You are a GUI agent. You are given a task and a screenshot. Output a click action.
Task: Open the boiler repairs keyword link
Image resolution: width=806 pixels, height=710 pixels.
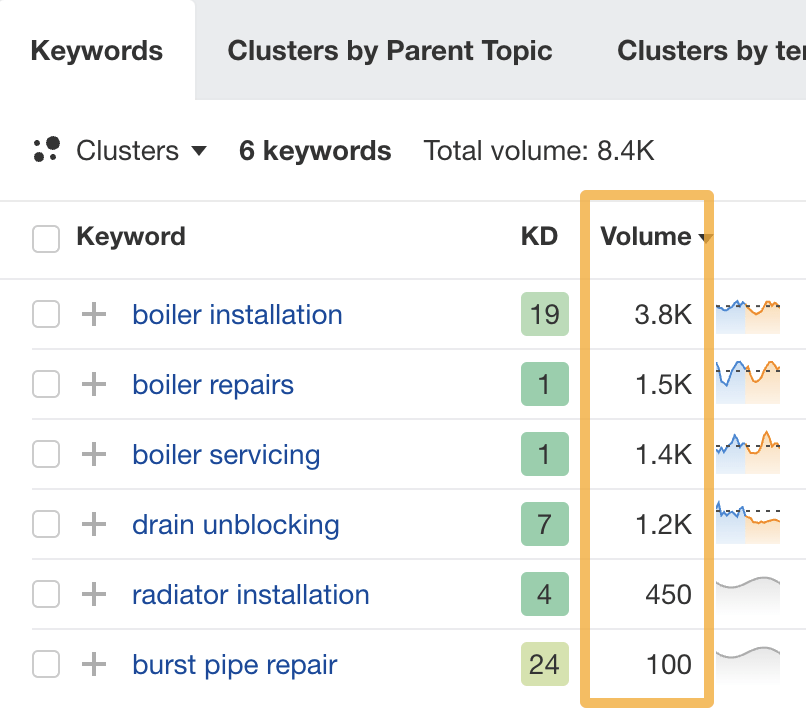pyautogui.click(x=212, y=384)
